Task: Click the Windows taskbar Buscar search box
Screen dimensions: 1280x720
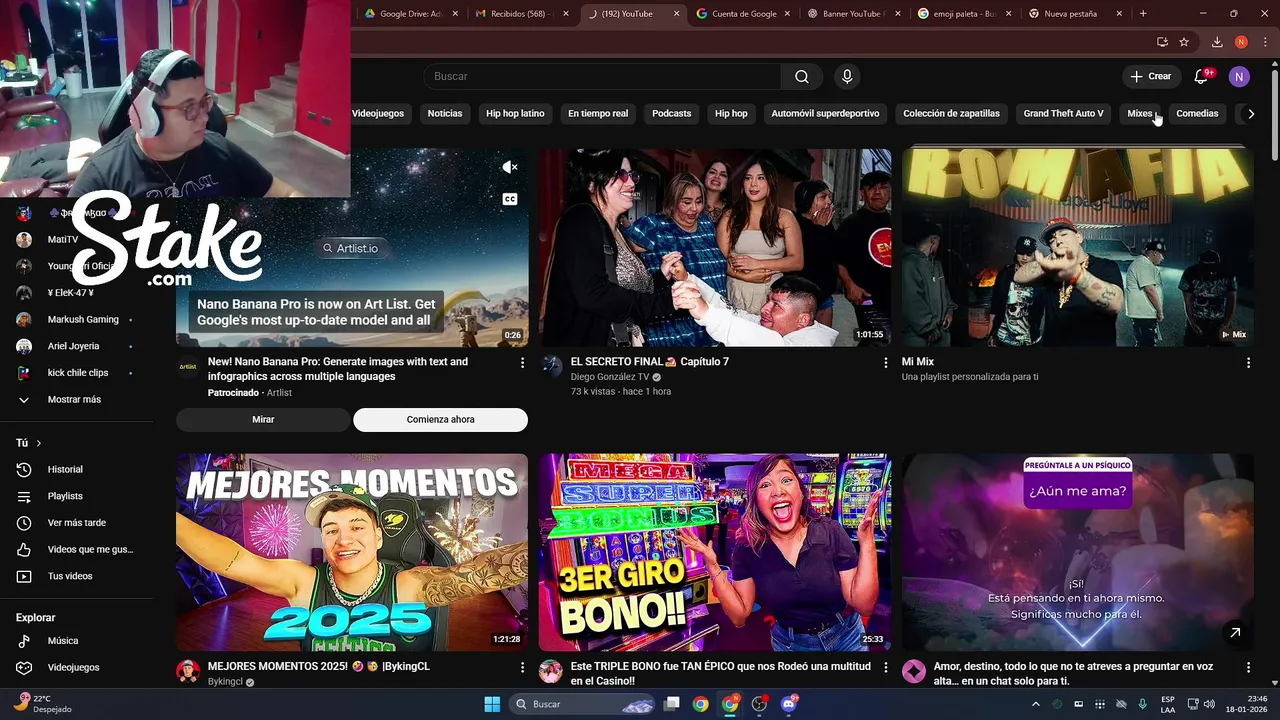Action: coord(582,704)
